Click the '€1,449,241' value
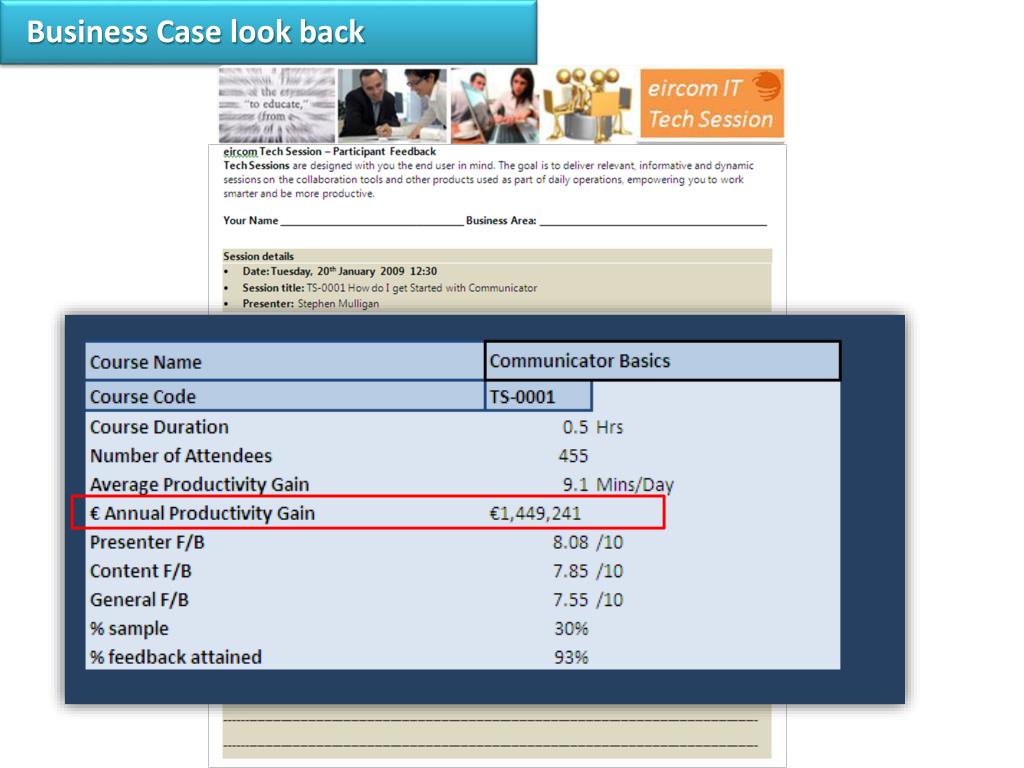The height and width of the screenshot is (768, 1024). pos(535,513)
